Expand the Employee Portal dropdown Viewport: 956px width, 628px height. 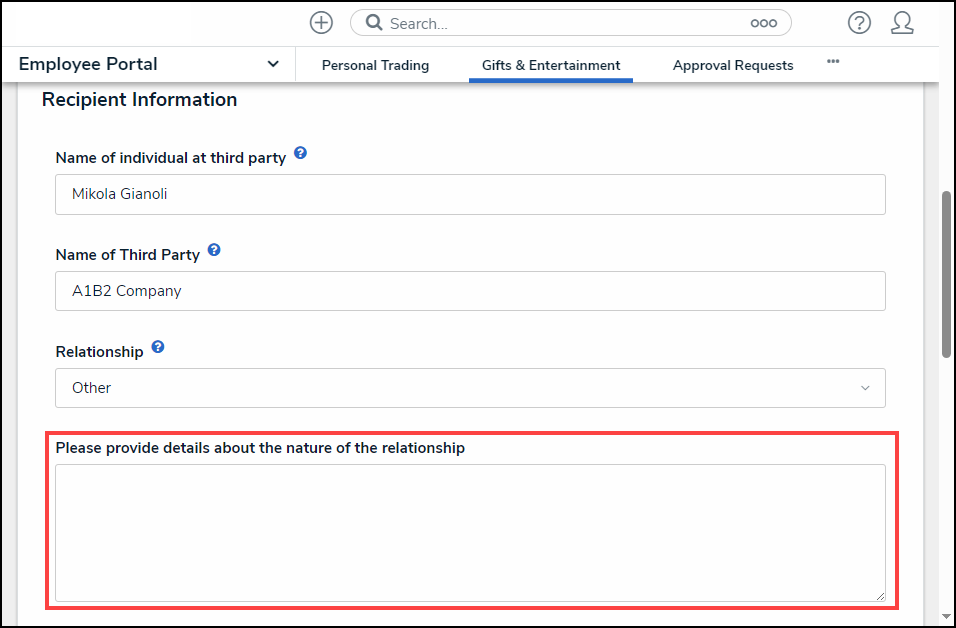tap(273, 64)
